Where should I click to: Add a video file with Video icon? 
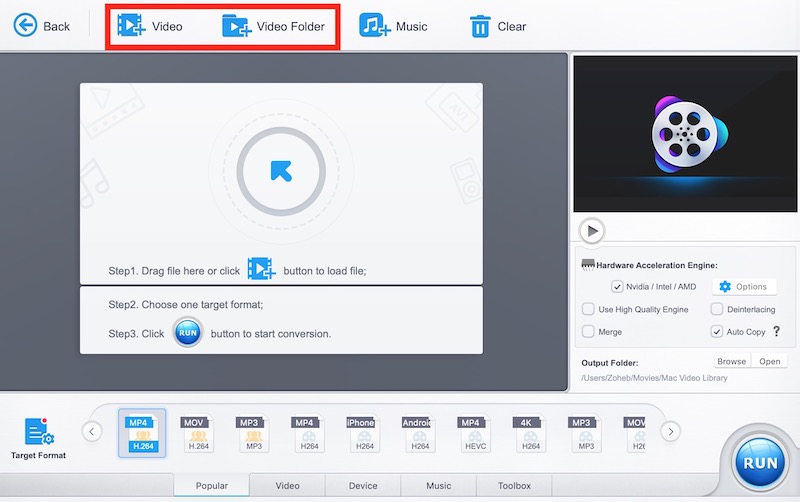click(x=132, y=26)
